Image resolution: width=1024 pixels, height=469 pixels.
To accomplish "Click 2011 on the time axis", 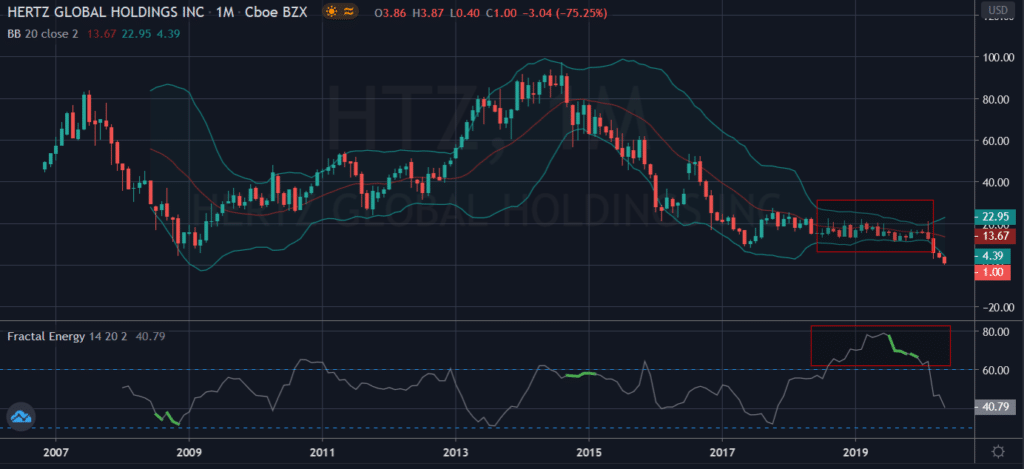I will [322, 451].
